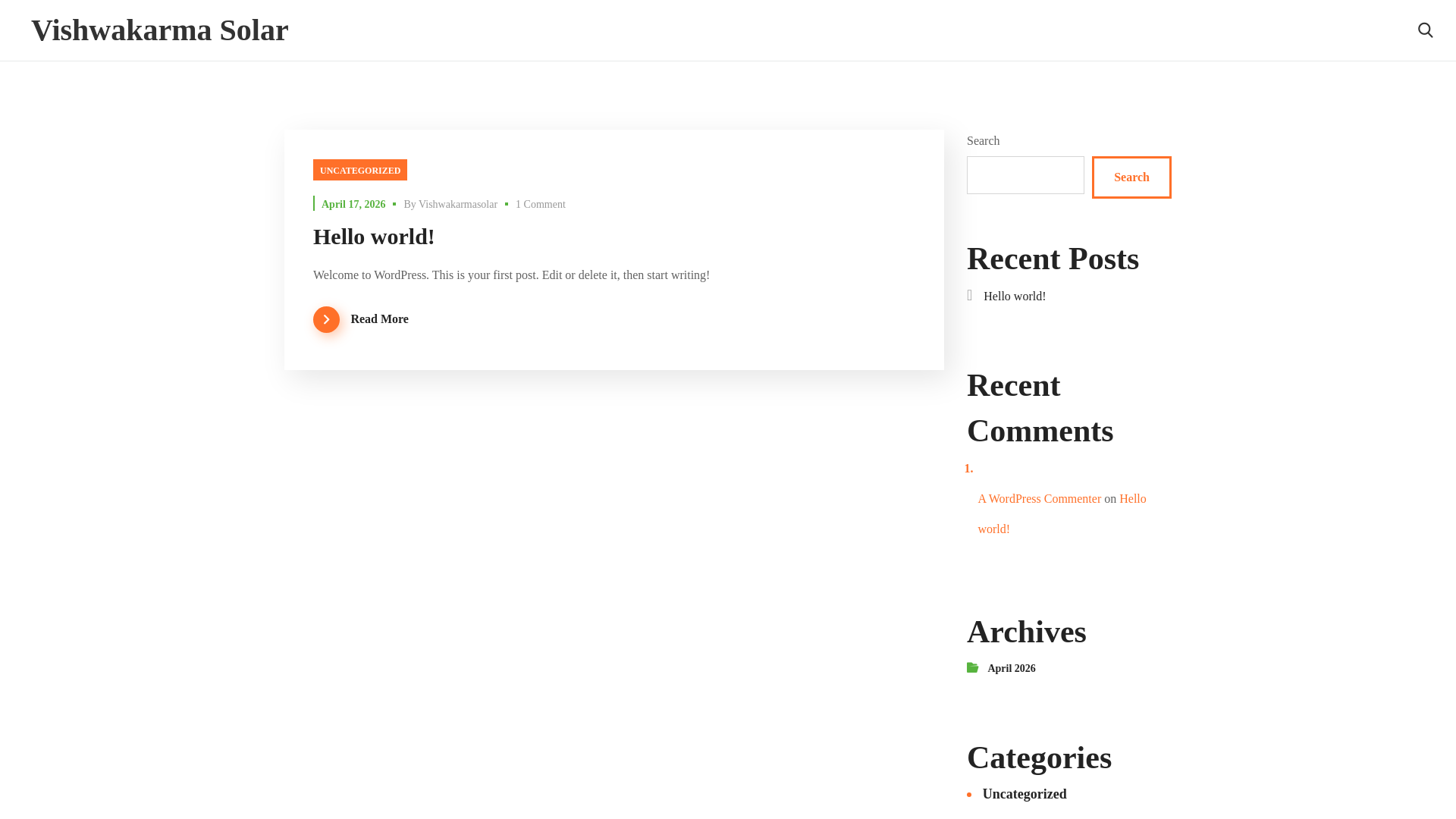Click the orange Read More arrow icon

coord(326,319)
